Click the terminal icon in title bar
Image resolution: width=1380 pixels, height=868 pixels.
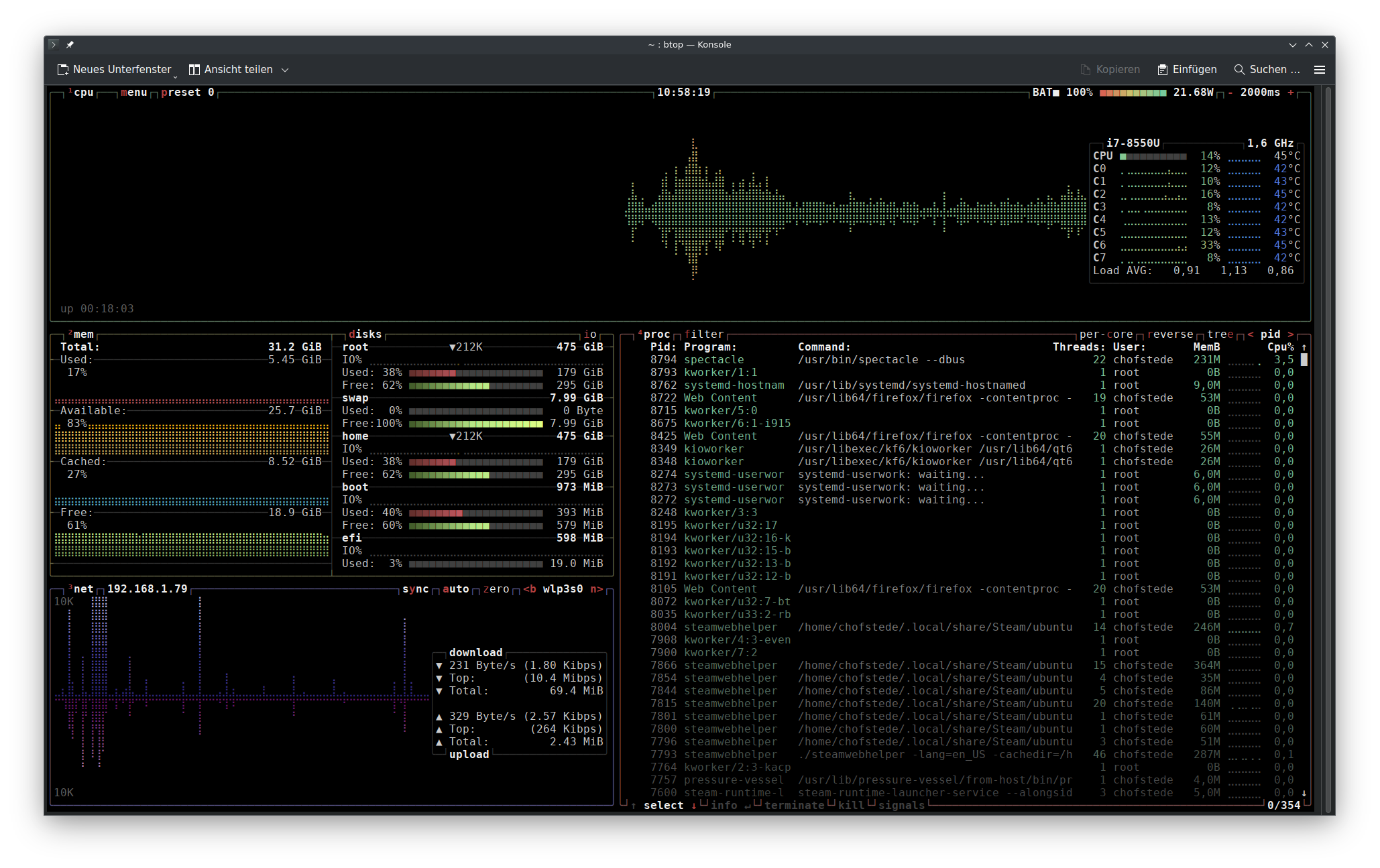54,45
